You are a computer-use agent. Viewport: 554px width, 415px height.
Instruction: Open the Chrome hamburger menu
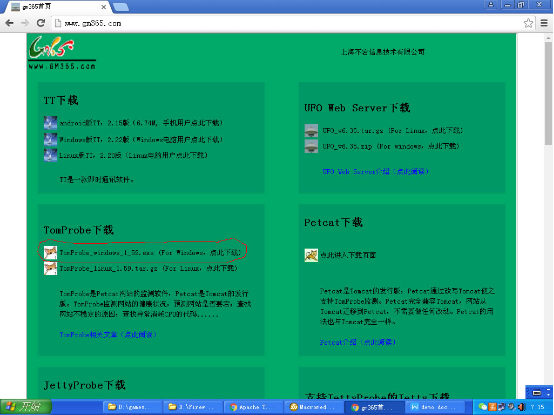coord(544,23)
